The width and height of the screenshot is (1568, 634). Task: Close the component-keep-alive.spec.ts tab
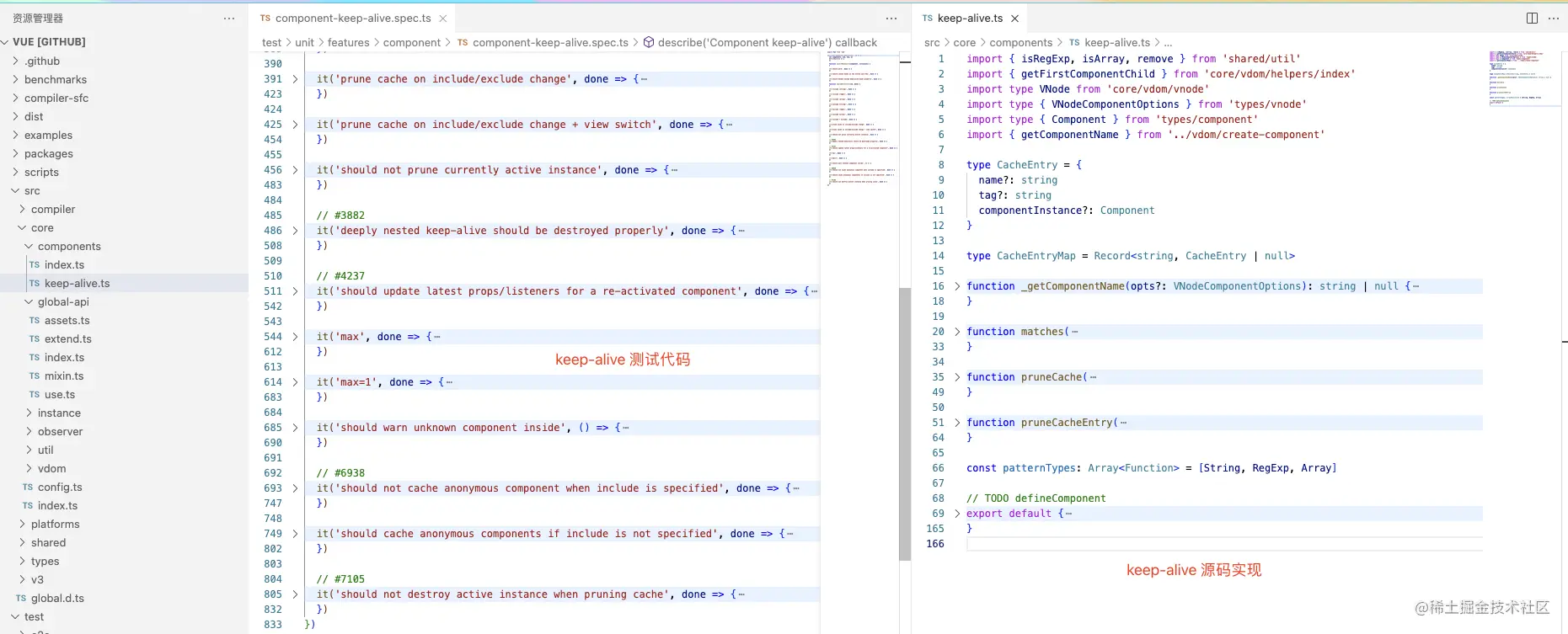443,18
